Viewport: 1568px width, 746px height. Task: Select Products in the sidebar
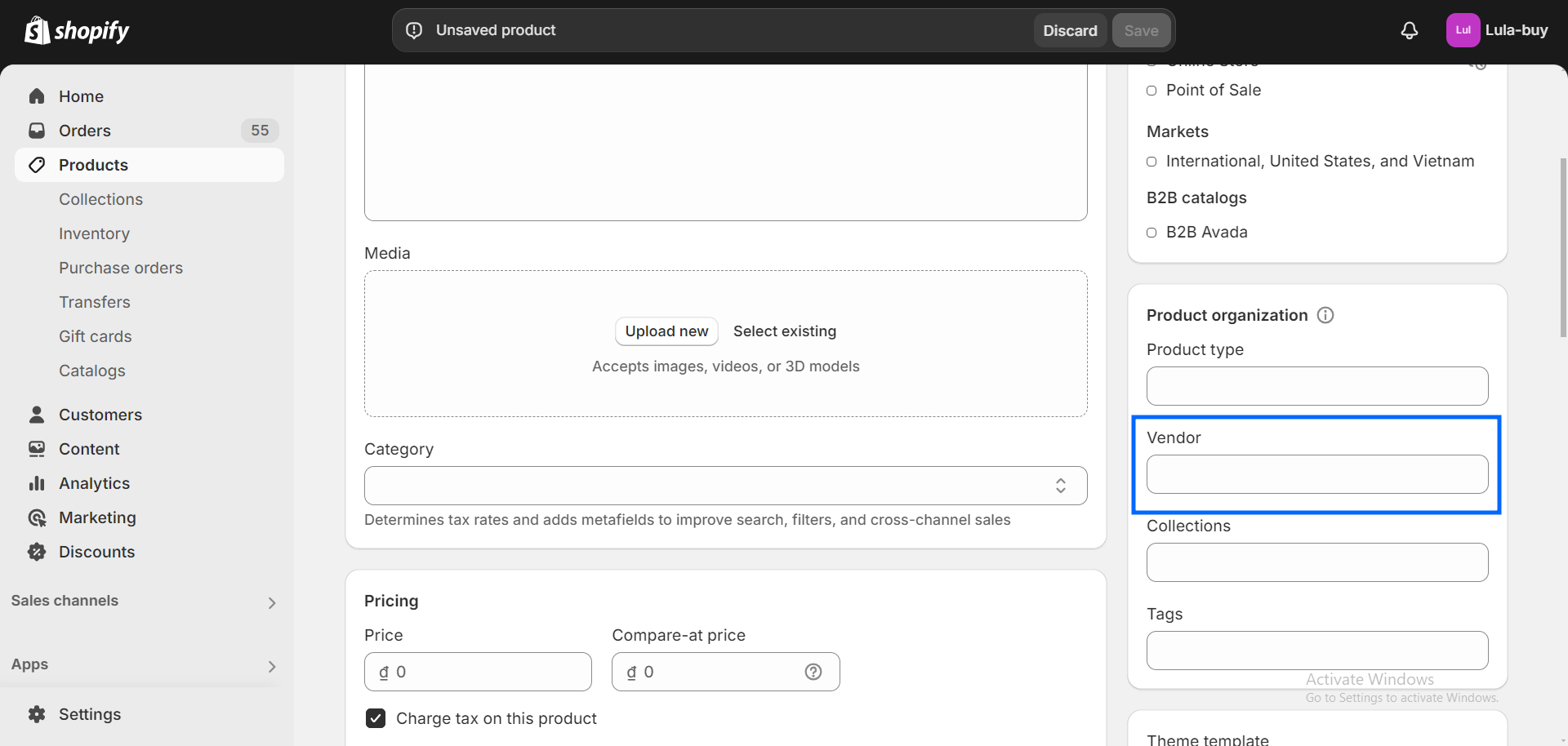pyautogui.click(x=149, y=165)
